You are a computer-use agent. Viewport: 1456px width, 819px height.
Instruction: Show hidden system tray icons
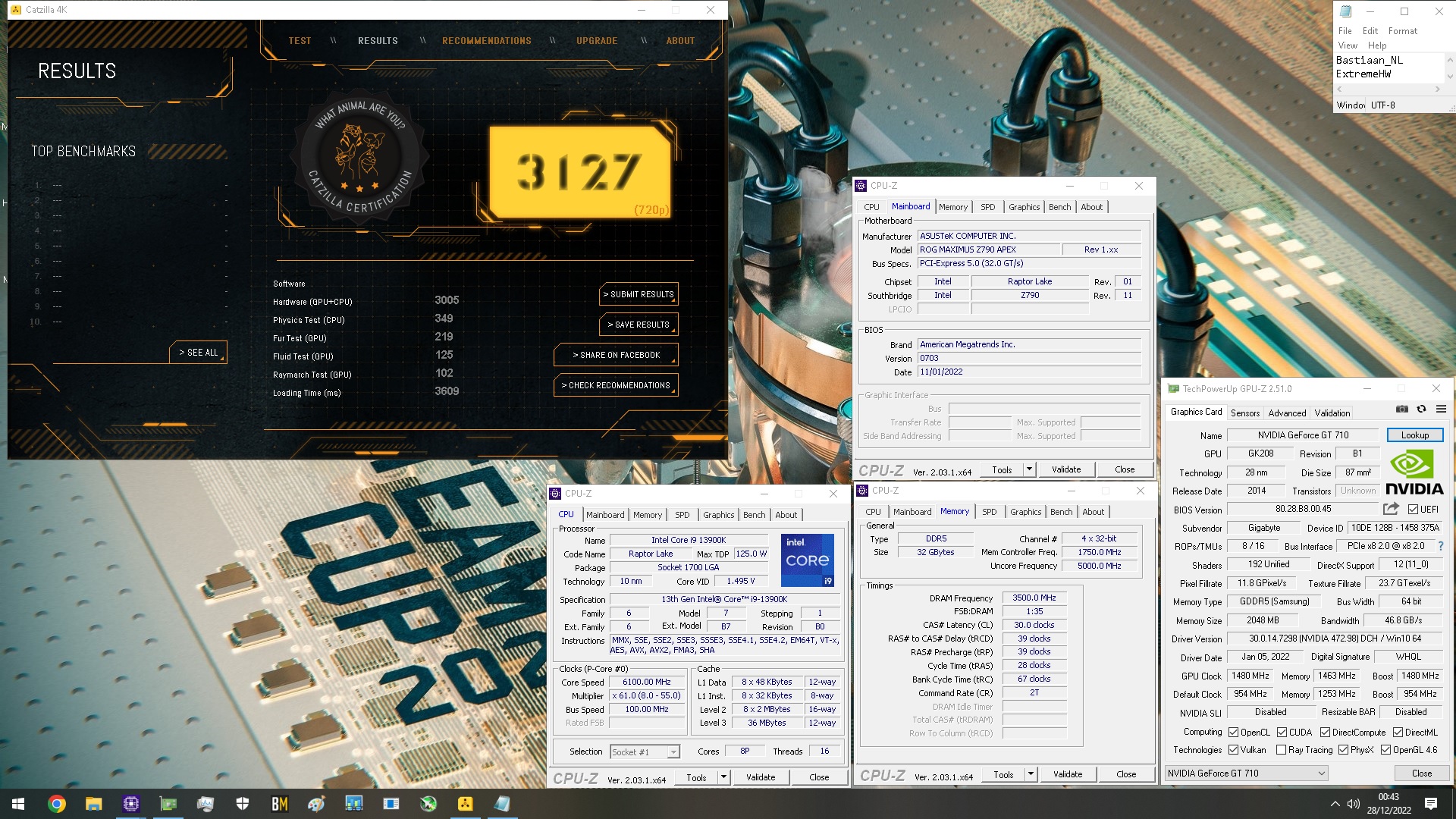point(1335,804)
